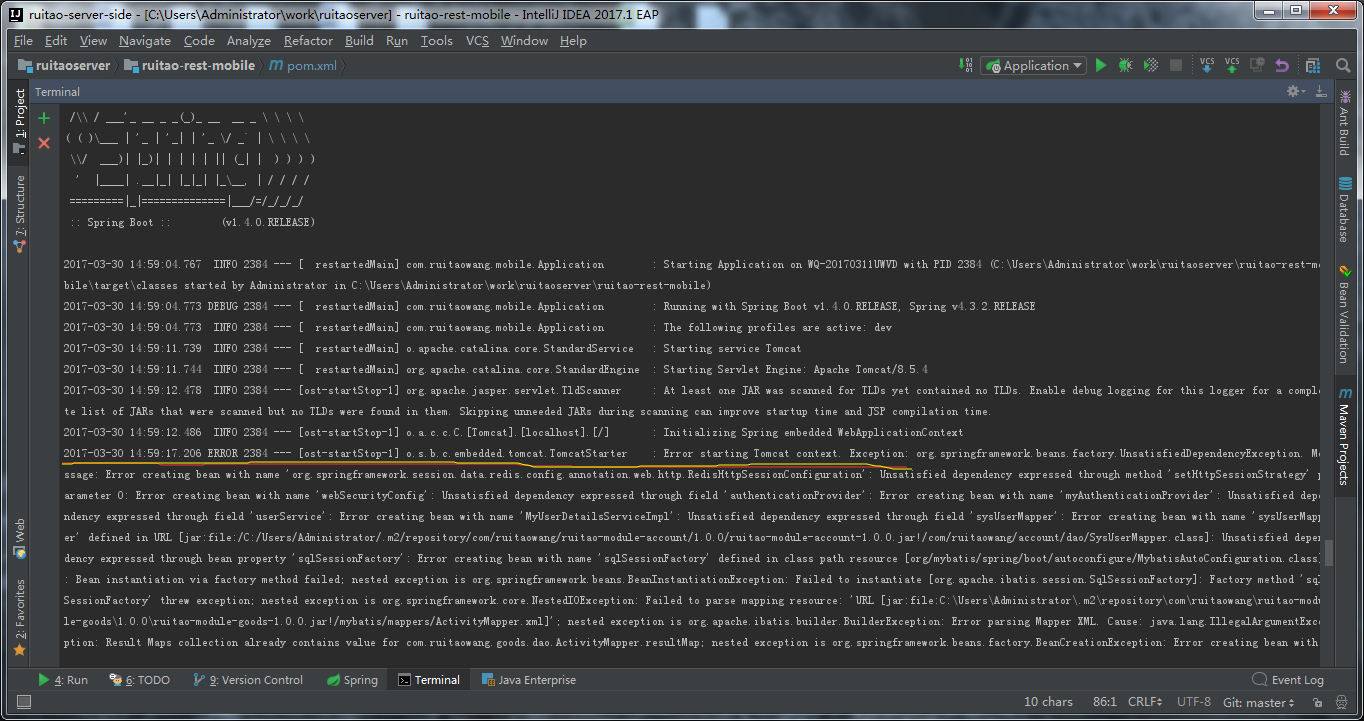The width and height of the screenshot is (1364, 721).
Task: Click the Make Project build icon
Action: (966, 65)
